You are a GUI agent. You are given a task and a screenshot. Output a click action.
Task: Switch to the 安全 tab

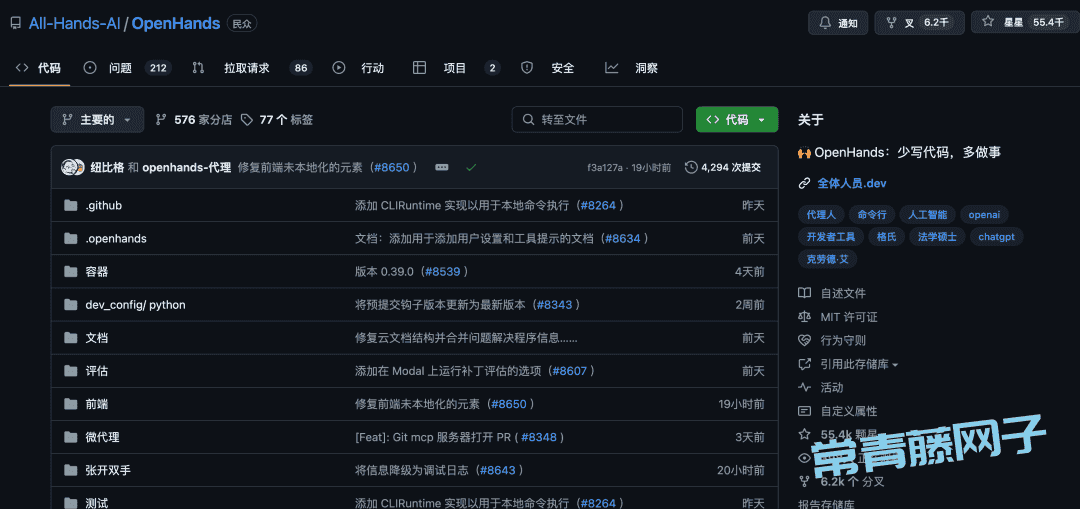[x=548, y=67]
